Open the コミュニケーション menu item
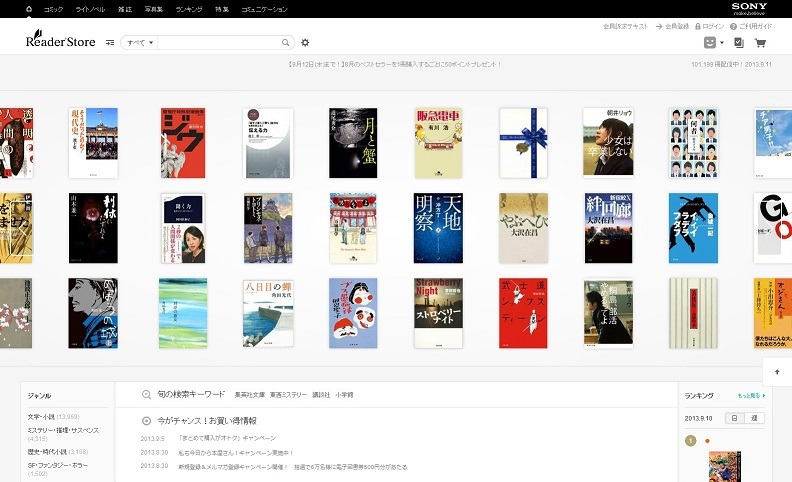Screen dimensions: 792x482 pos(264,9)
